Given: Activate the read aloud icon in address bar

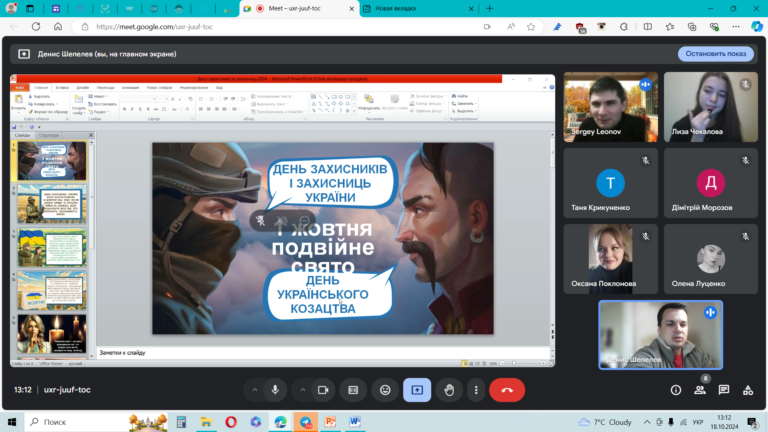Looking at the screenshot, I should (x=510, y=26).
